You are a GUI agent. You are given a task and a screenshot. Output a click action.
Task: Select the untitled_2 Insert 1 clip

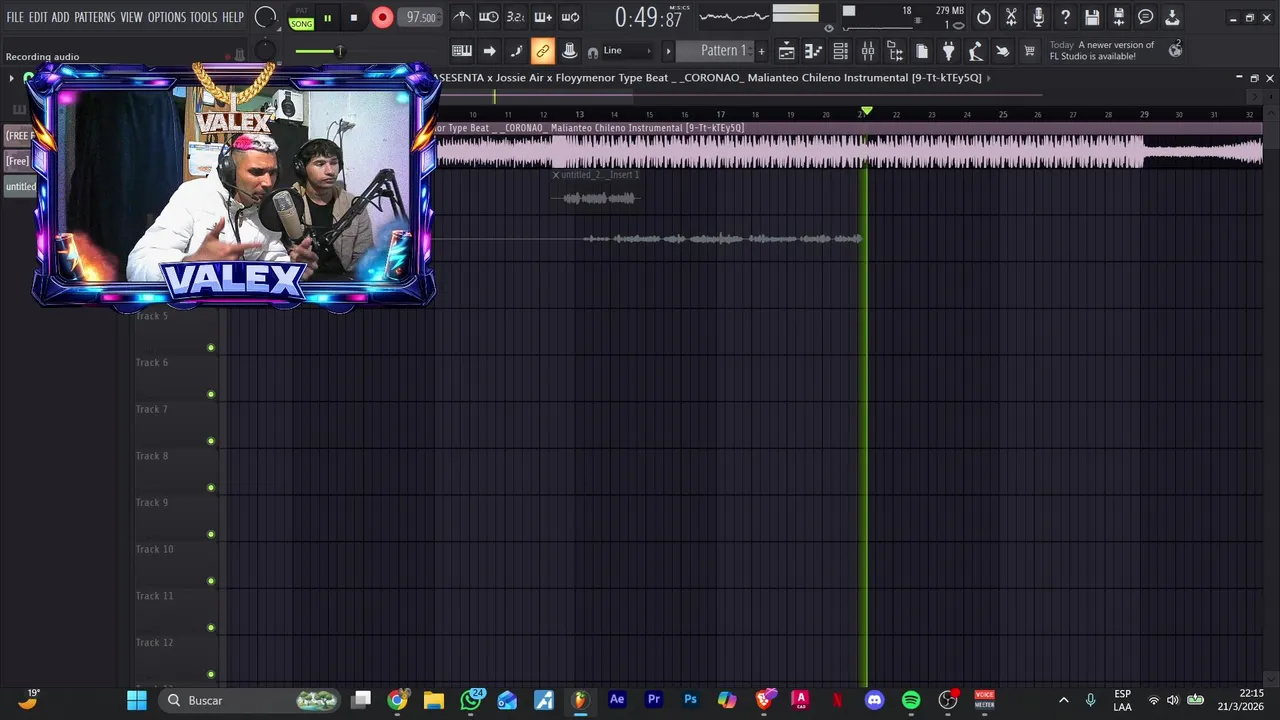tap(596, 189)
